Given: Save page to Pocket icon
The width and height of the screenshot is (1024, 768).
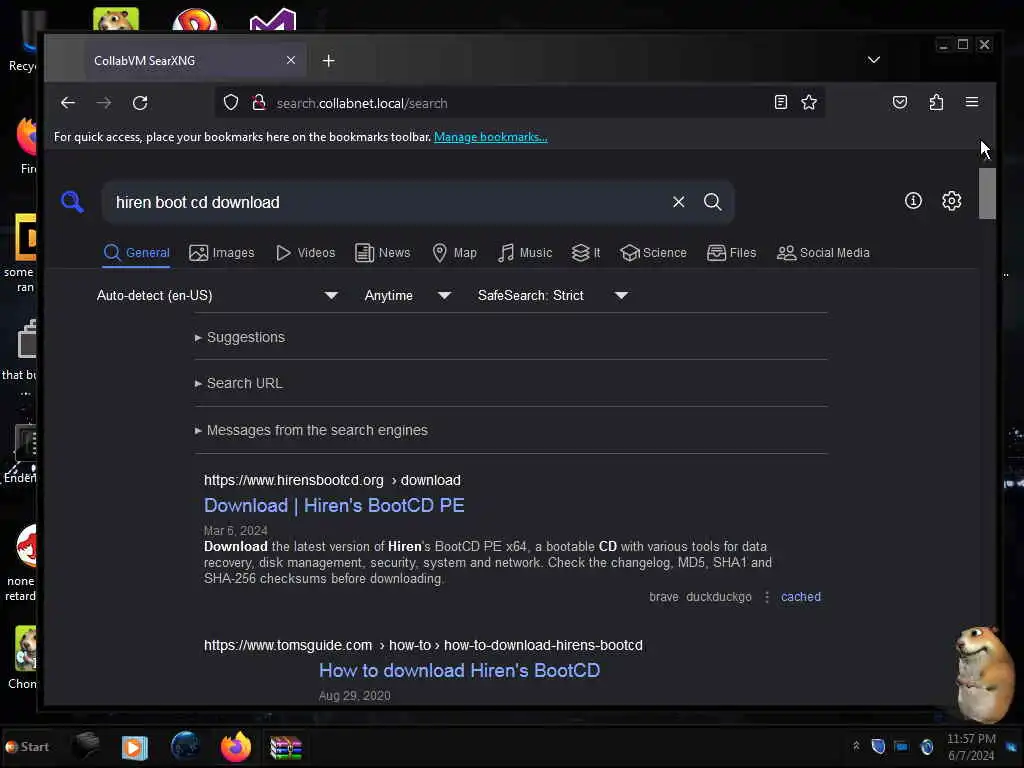Looking at the screenshot, I should 900,102.
